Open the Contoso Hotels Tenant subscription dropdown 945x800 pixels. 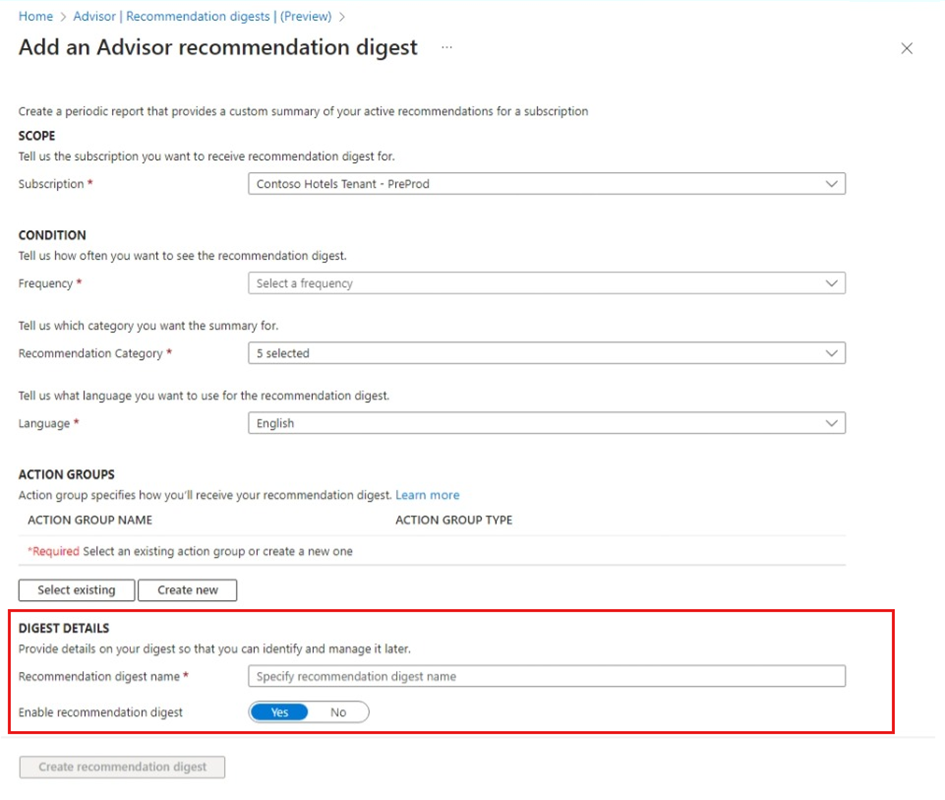[x=546, y=183]
